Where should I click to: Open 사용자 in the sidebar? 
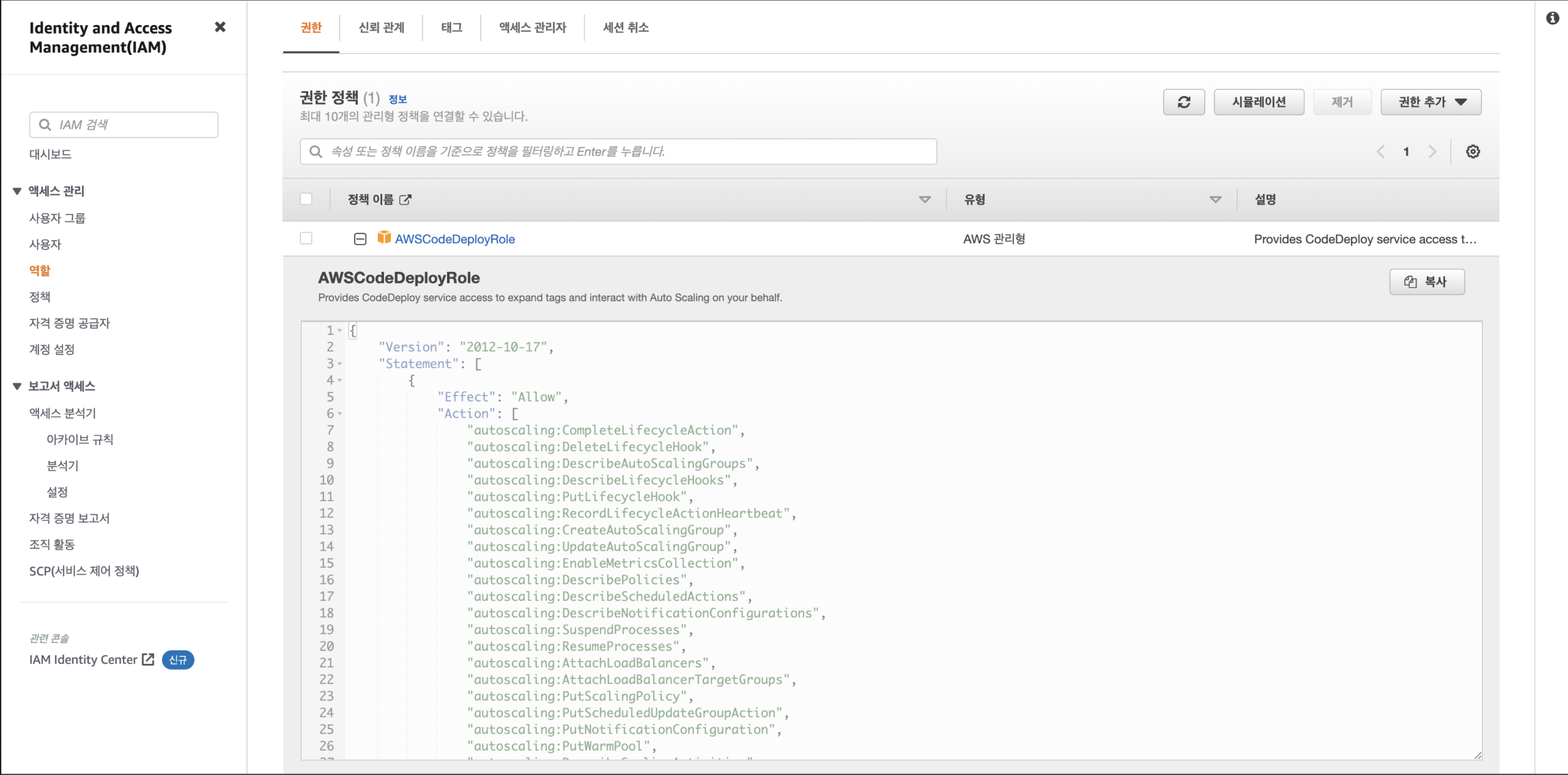[45, 244]
